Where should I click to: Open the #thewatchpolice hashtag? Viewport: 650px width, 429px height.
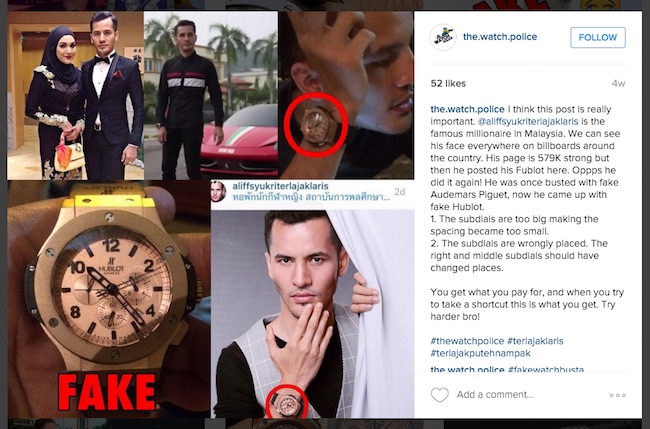click(x=467, y=341)
